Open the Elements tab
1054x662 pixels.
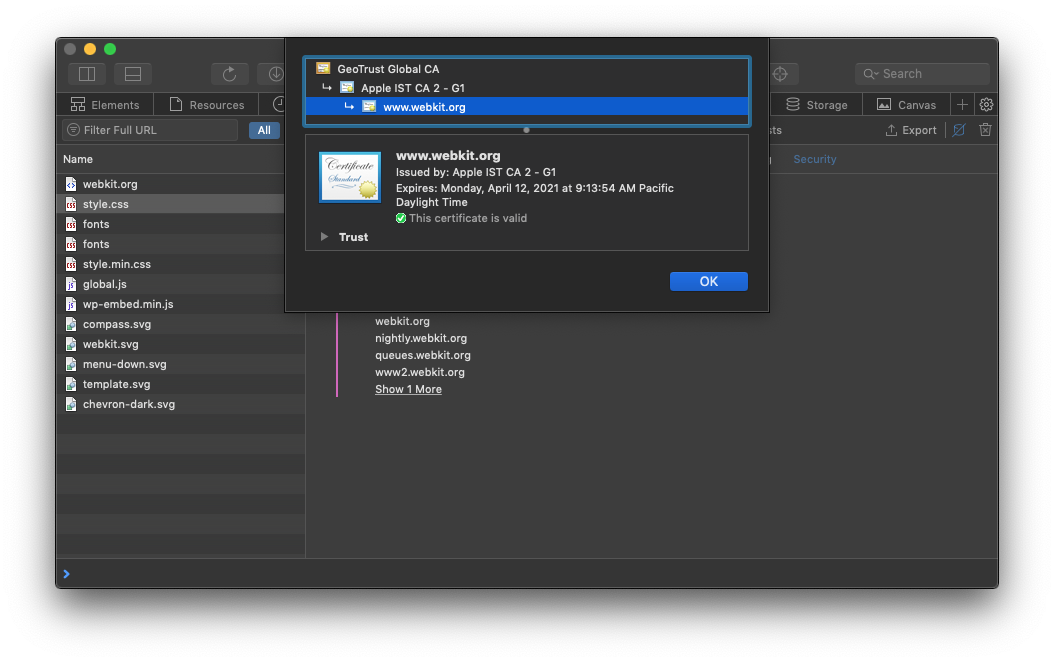[106, 105]
